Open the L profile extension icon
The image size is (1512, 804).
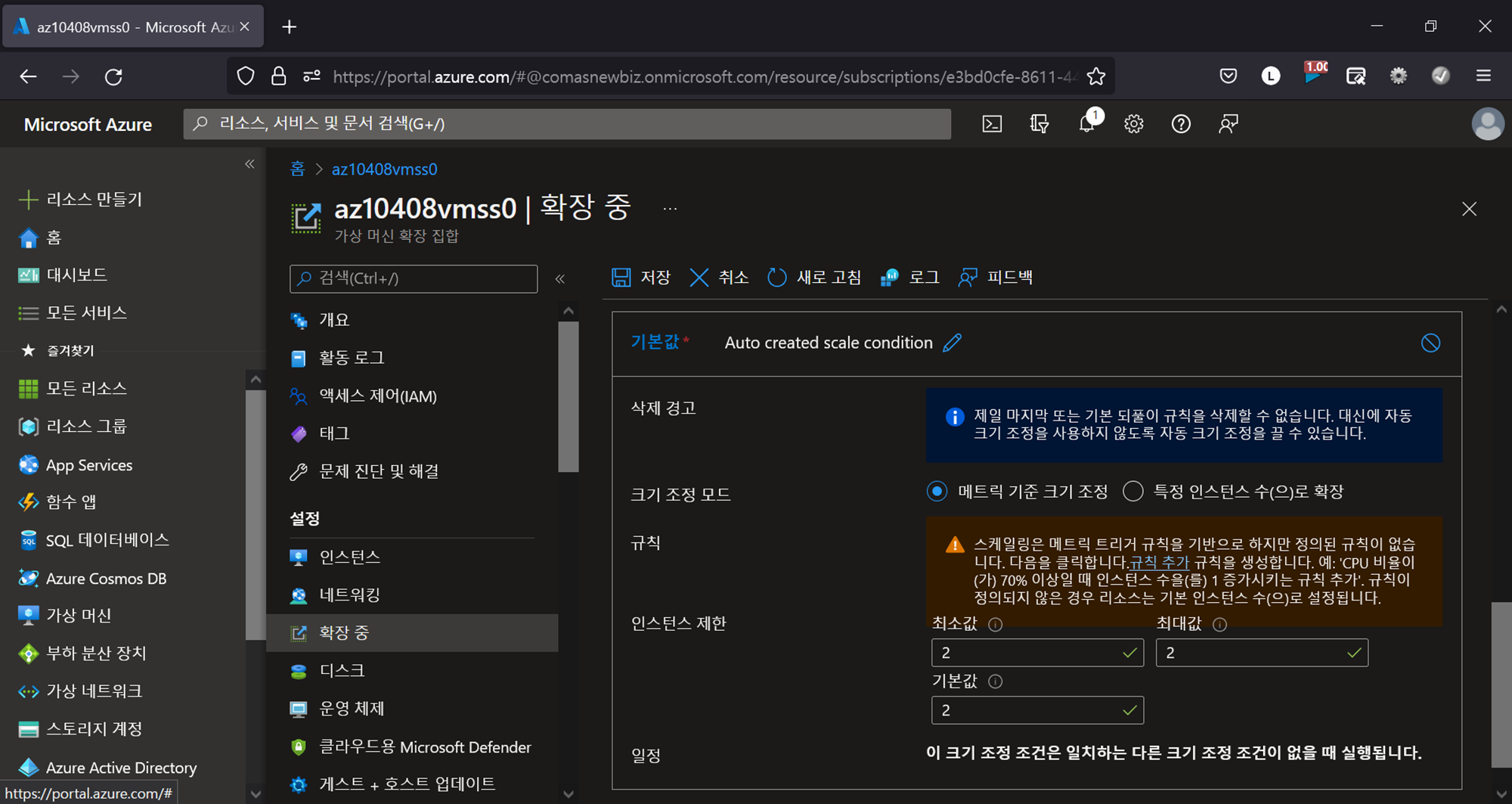pos(1271,76)
